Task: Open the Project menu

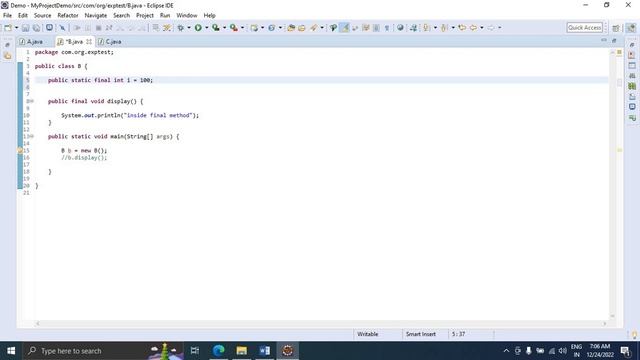Action: click(144, 16)
